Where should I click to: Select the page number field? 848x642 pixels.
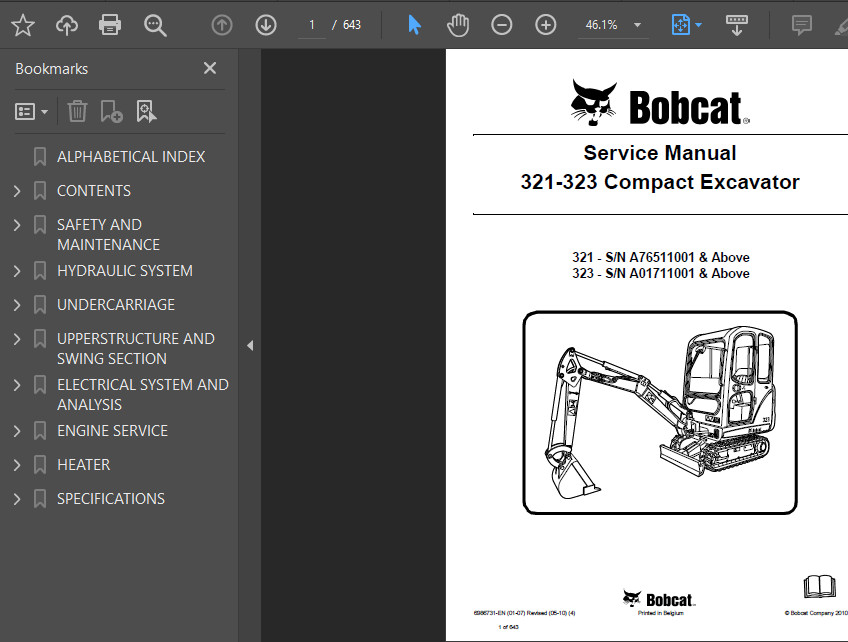pyautogui.click(x=312, y=25)
